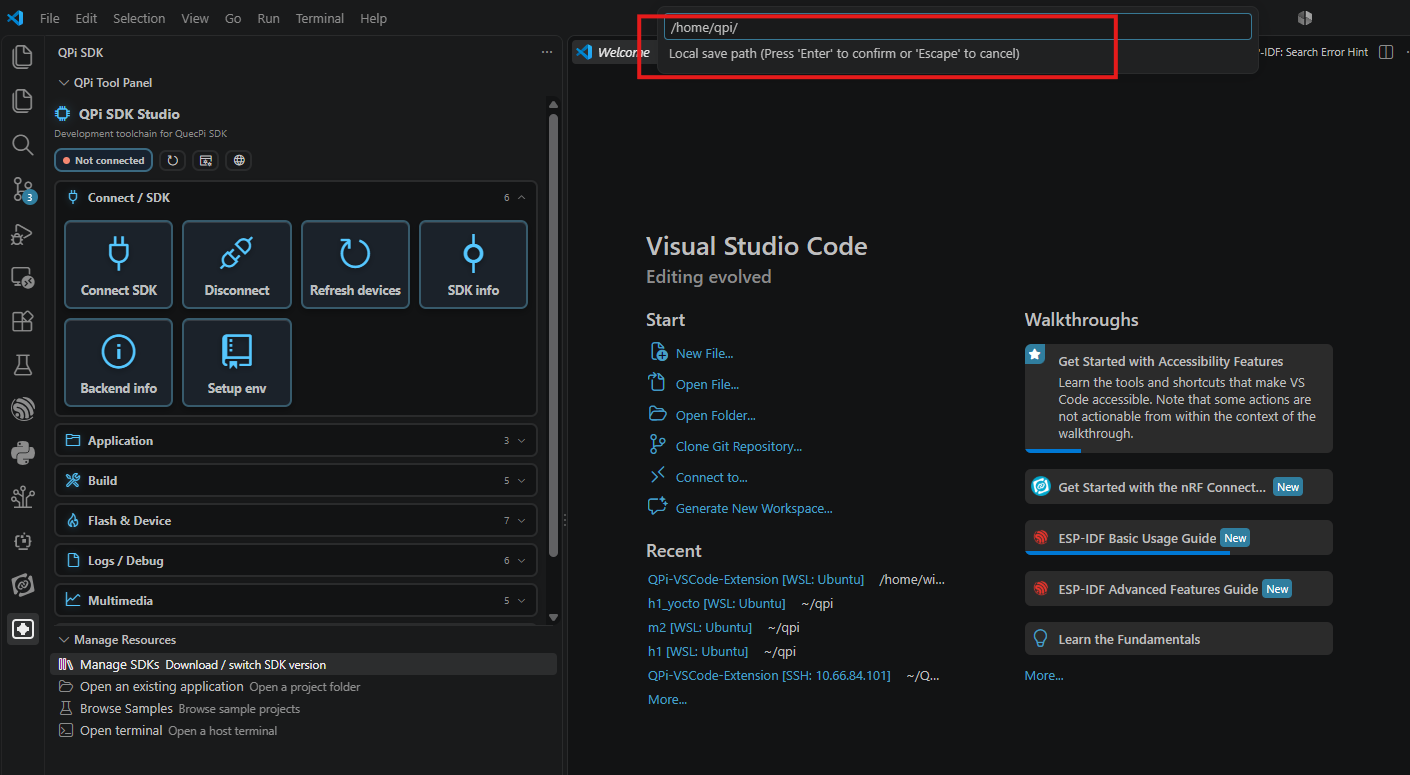The image size is (1410, 775).
Task: Select Open terminal in Manage Resources
Action: coord(304,730)
